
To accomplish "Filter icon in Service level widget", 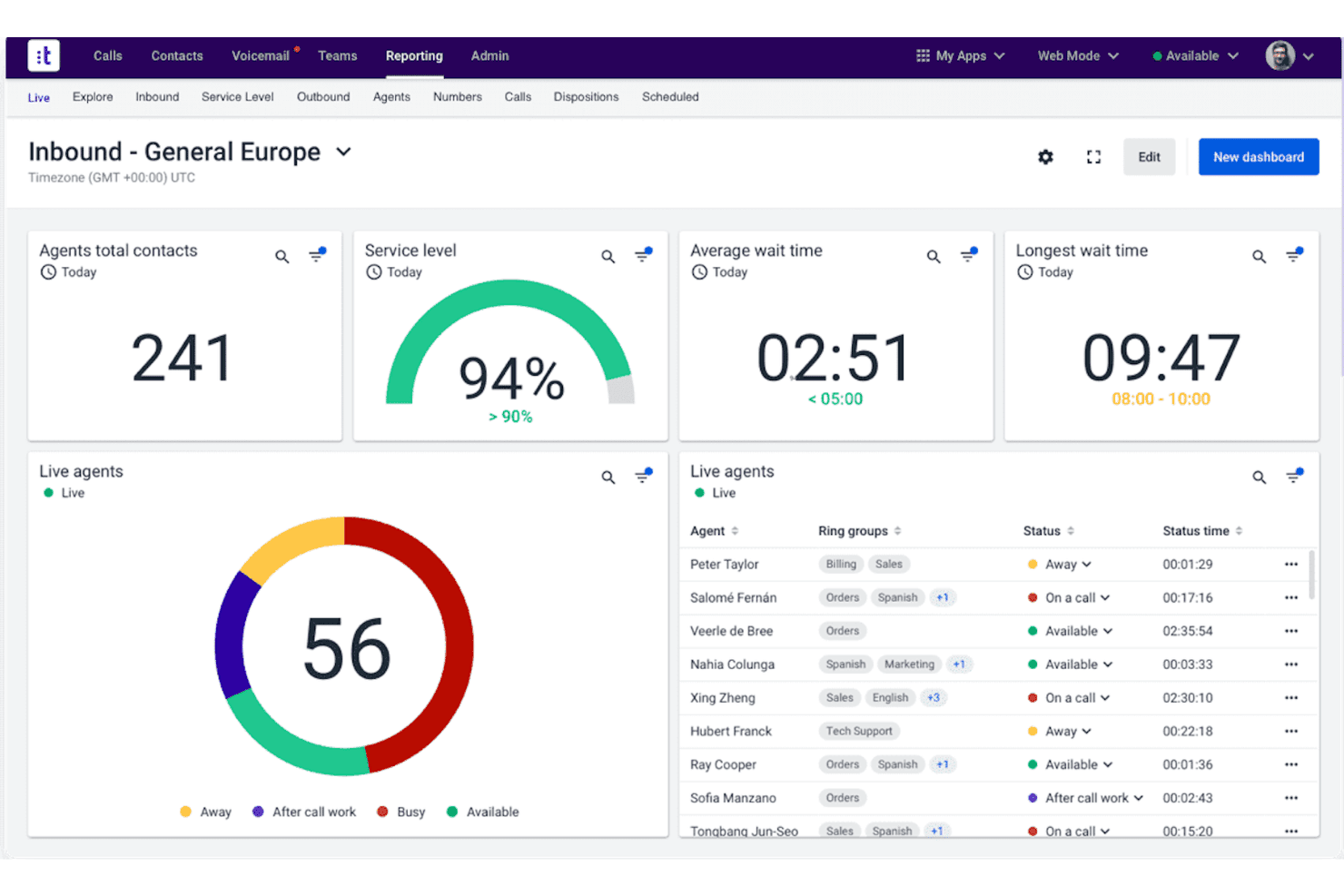I will [x=643, y=255].
